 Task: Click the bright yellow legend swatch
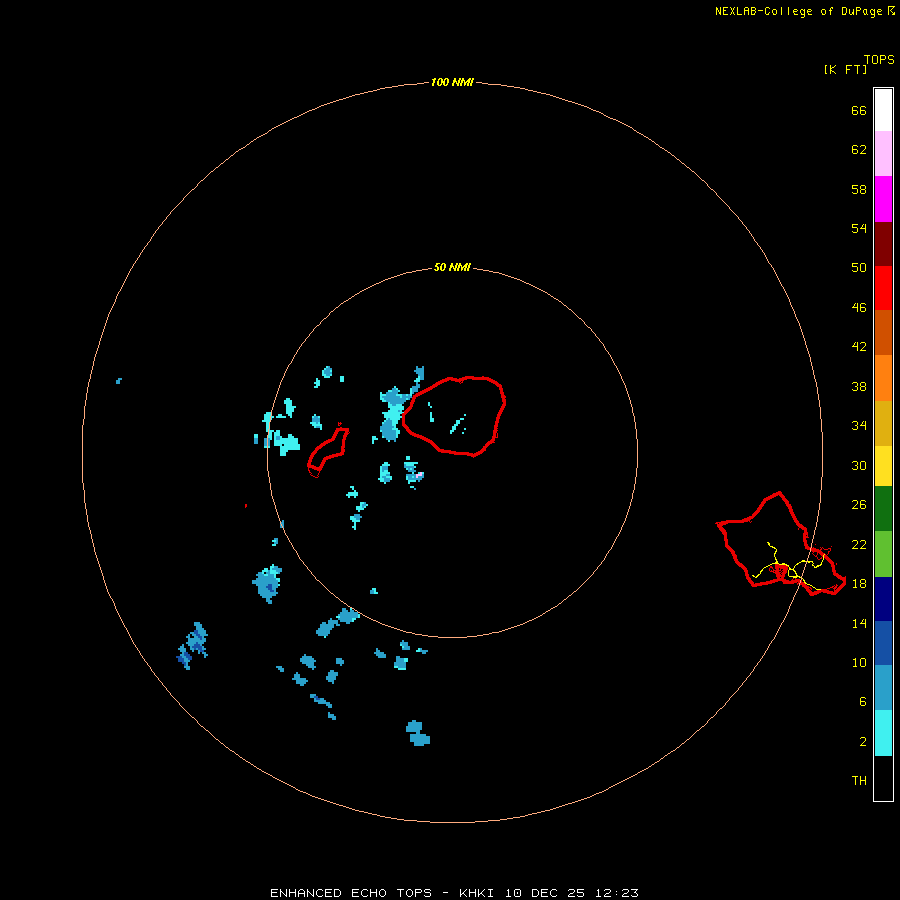click(883, 465)
